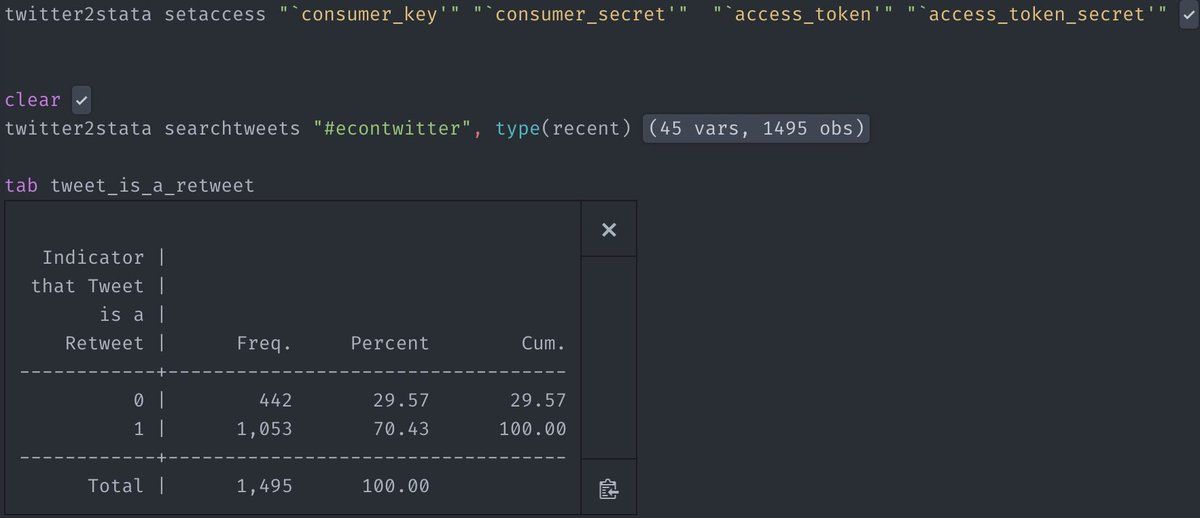Click the checkmark badge next to clear
The height and width of the screenshot is (518, 1200).
point(82,100)
